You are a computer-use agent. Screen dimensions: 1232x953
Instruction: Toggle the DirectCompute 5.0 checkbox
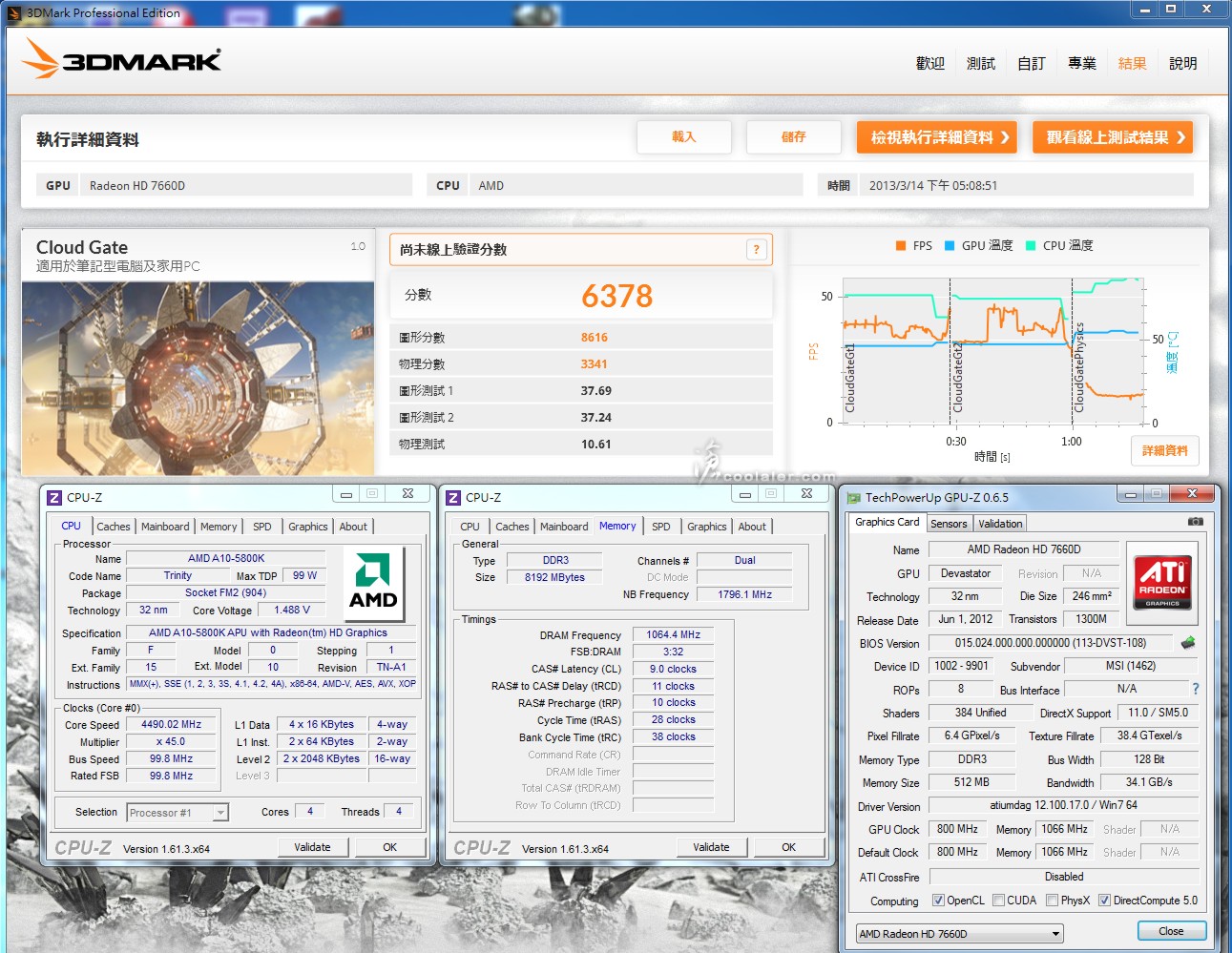tap(1104, 901)
